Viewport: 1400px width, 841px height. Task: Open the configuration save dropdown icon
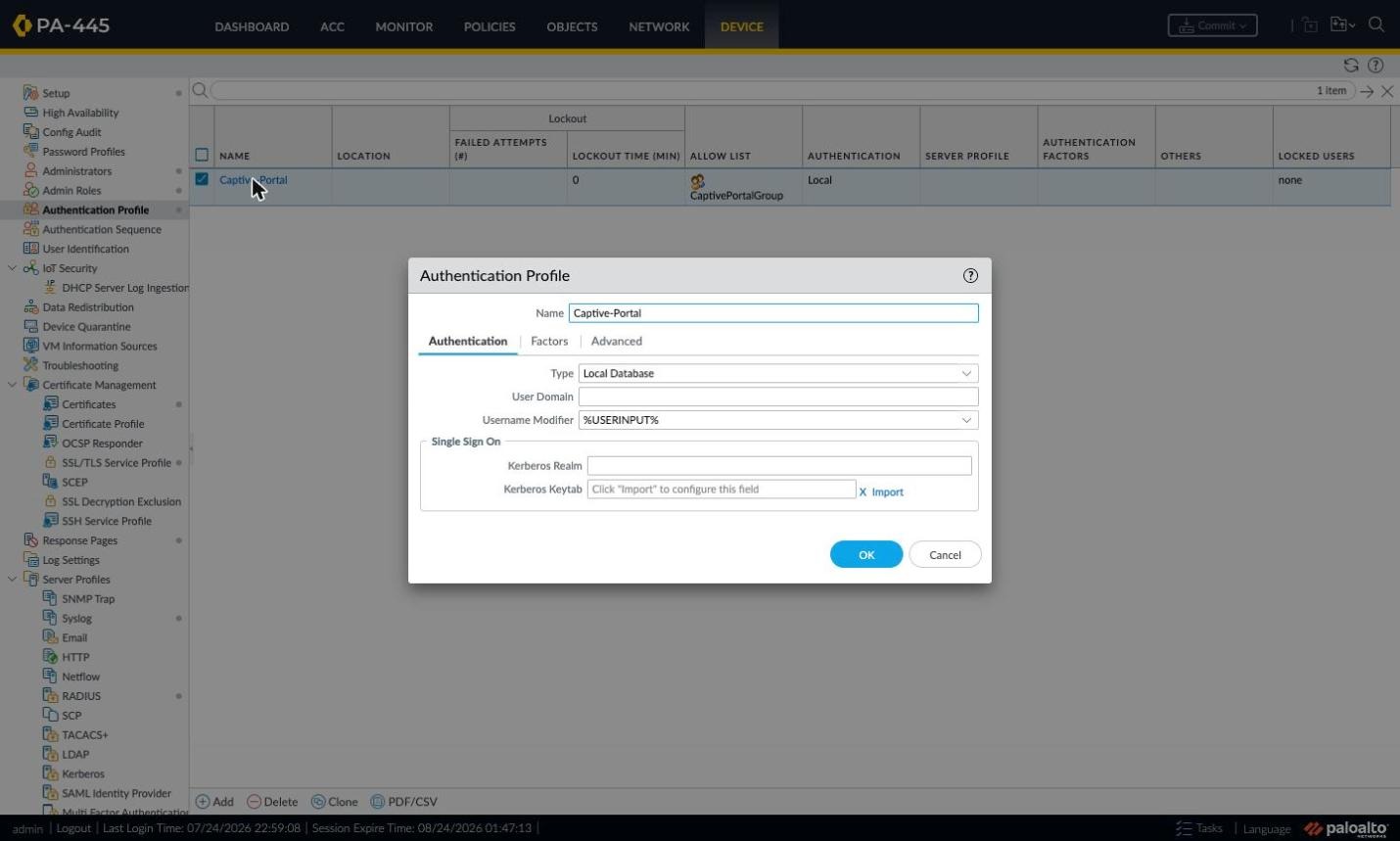point(1342,25)
